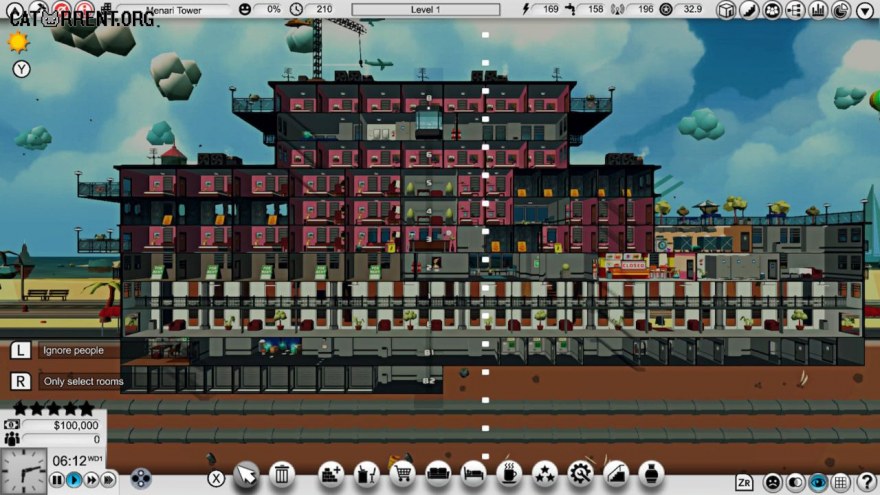880x495 pixels.
Task: Set game speed to fast forward
Action: 91,480
